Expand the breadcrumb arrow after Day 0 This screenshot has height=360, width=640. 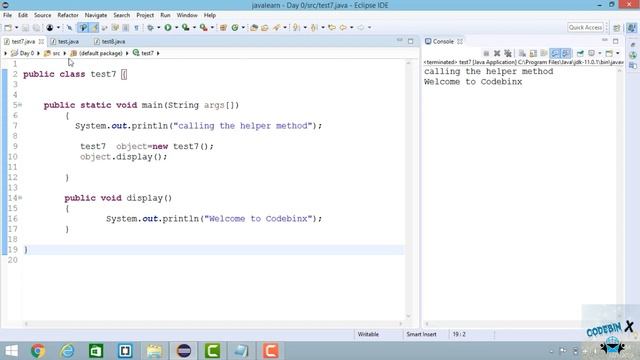pyautogui.click(x=38, y=53)
